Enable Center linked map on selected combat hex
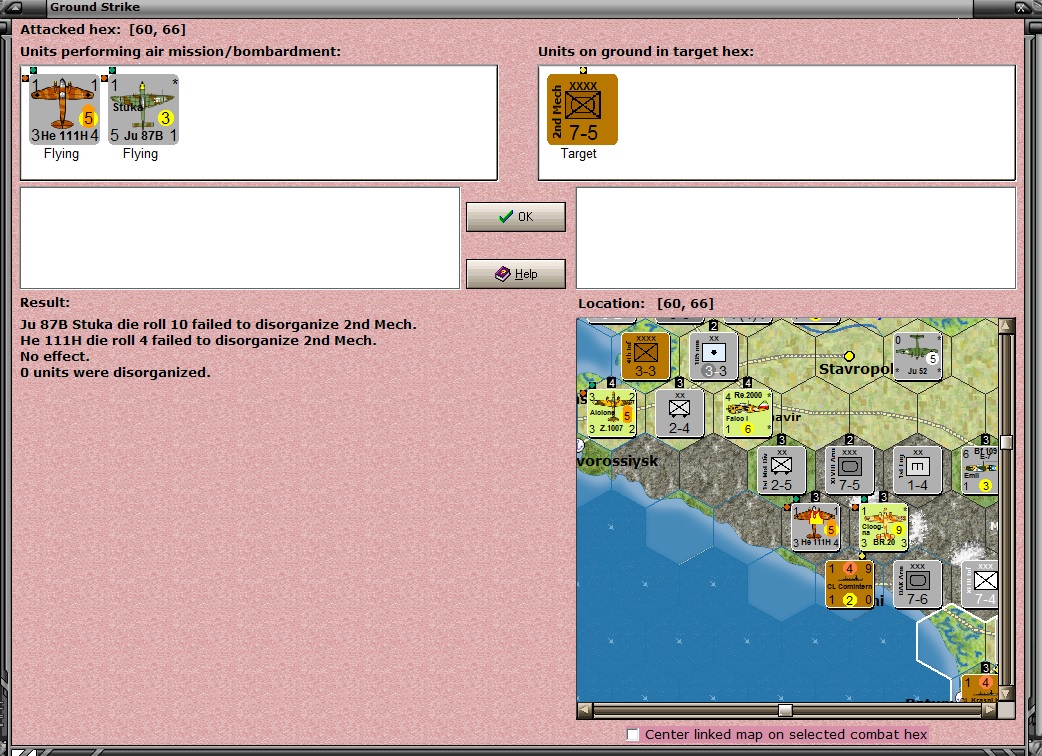This screenshot has height=756, width=1042. click(x=633, y=734)
